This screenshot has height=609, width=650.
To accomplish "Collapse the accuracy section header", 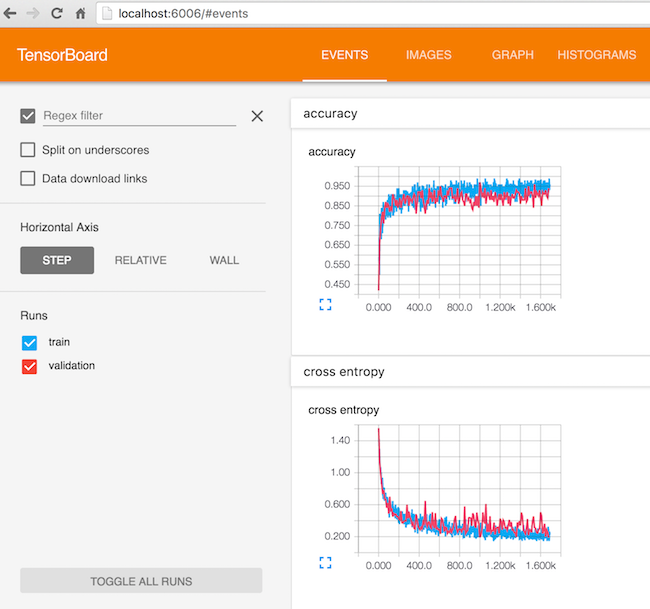I will point(471,114).
